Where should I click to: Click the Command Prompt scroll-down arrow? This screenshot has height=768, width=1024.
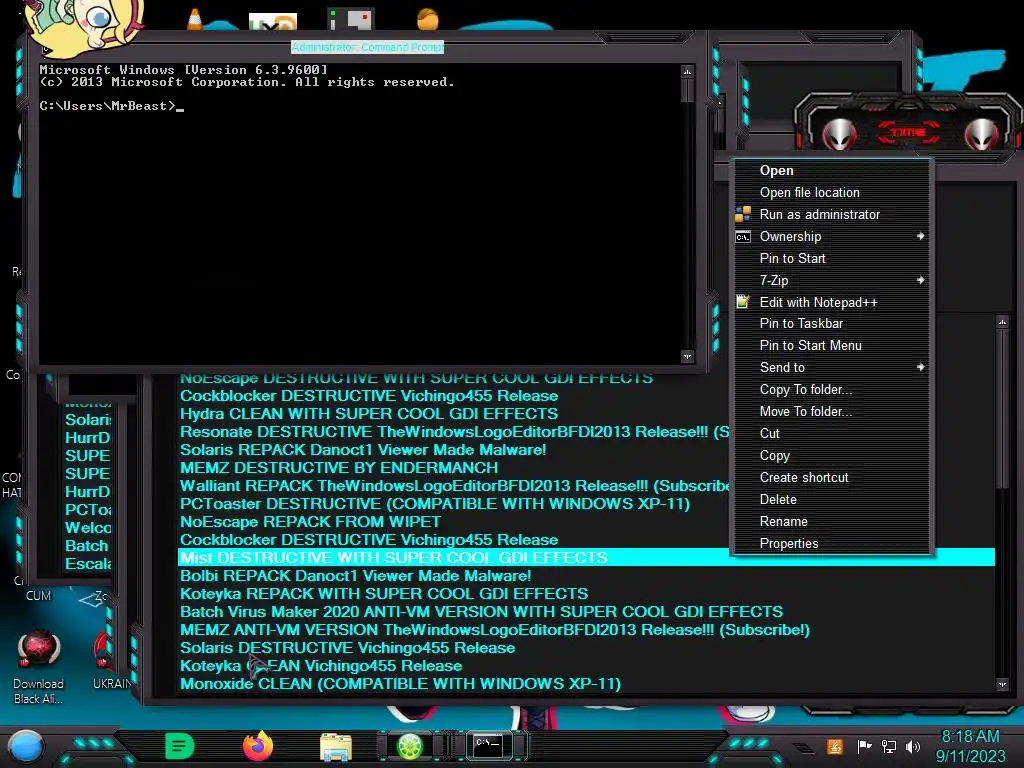point(687,357)
